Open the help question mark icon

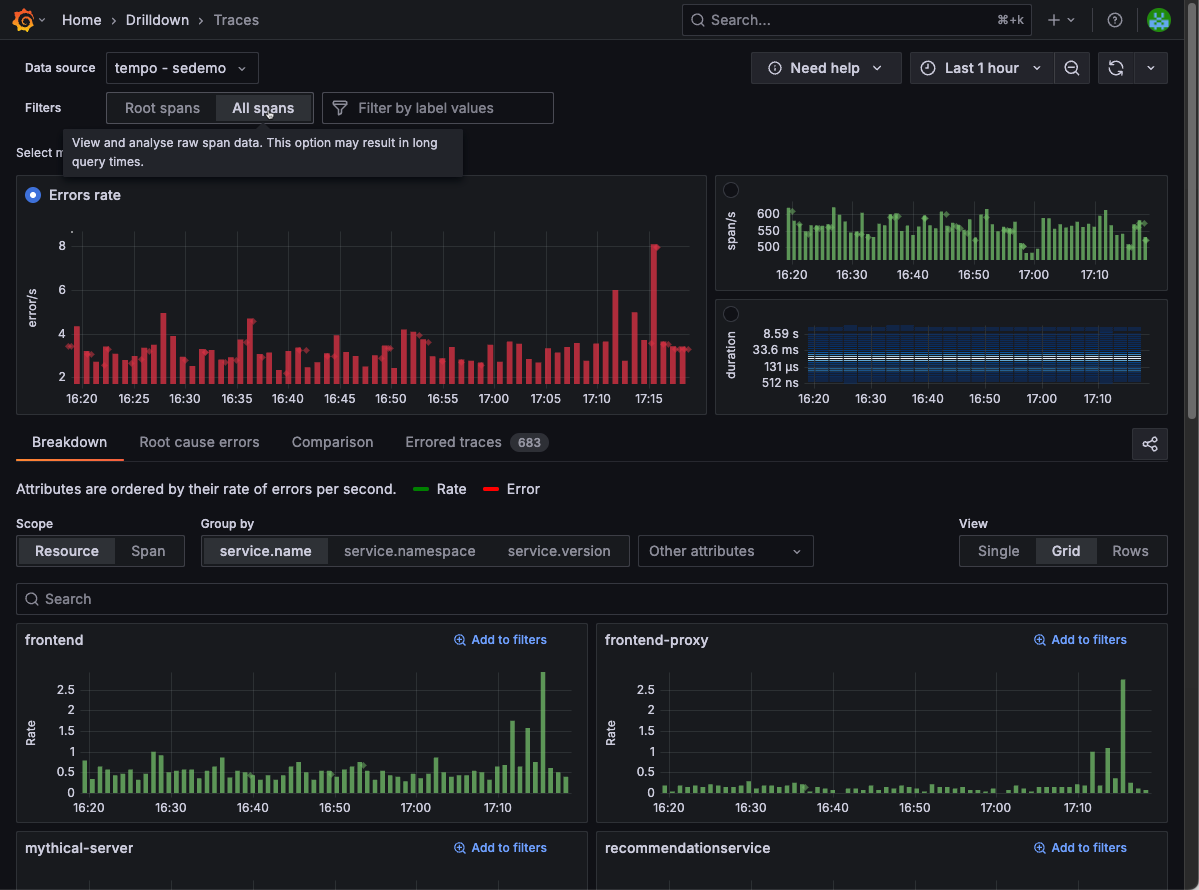[x=1115, y=20]
